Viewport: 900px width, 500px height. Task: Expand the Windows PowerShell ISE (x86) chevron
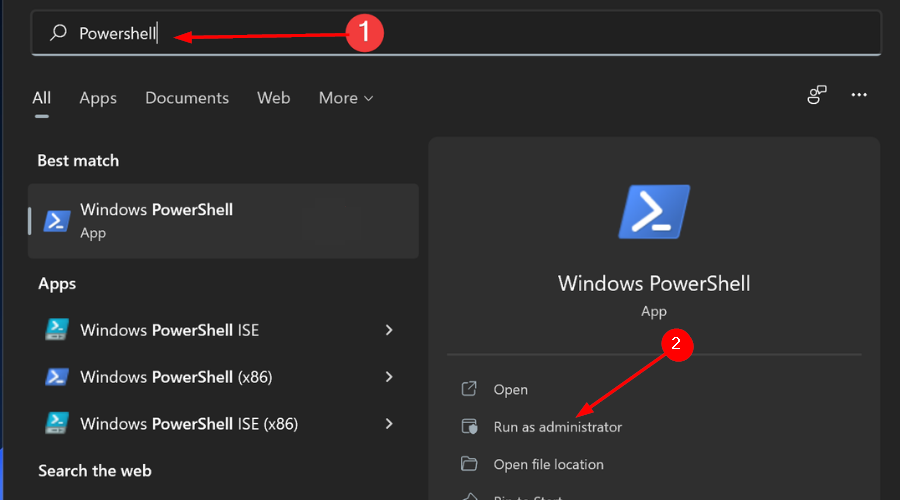(389, 424)
